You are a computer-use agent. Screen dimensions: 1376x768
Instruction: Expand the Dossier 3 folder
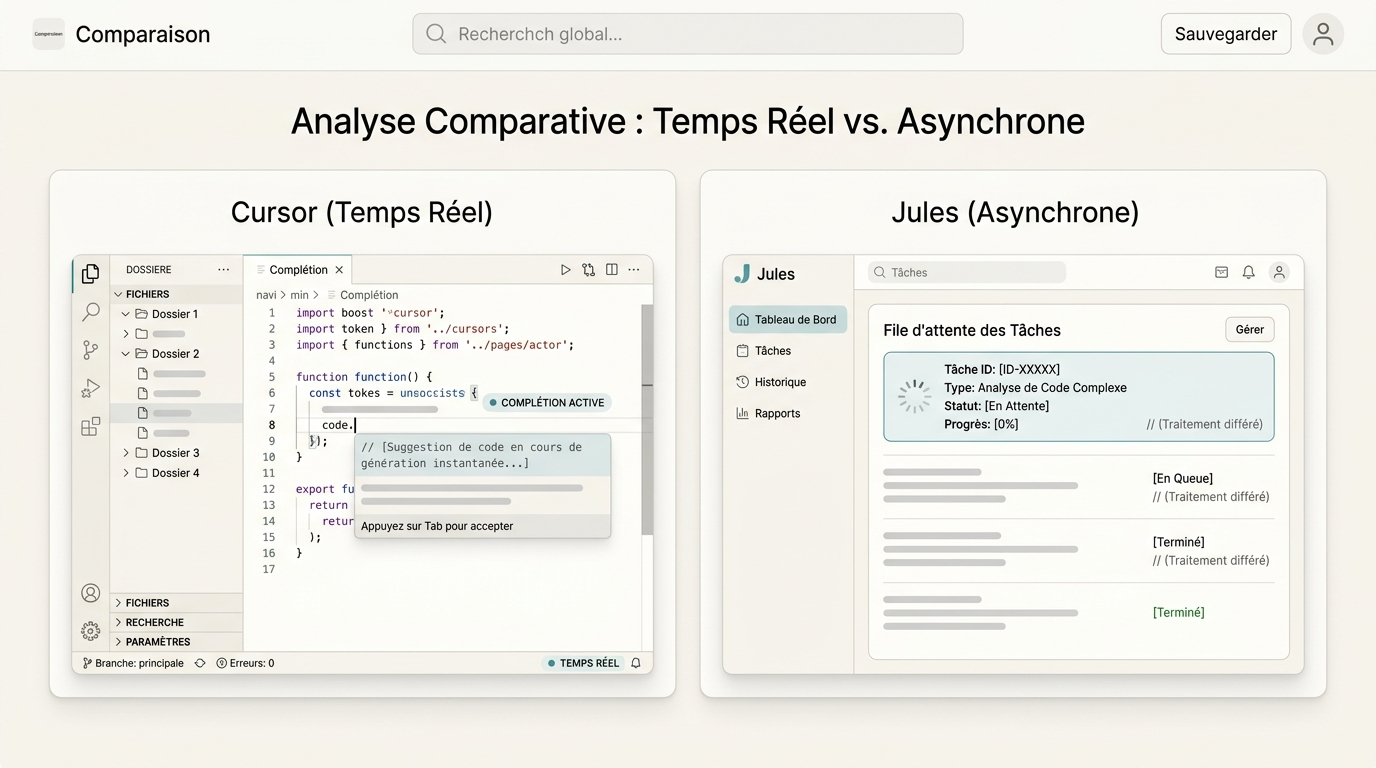click(x=126, y=453)
